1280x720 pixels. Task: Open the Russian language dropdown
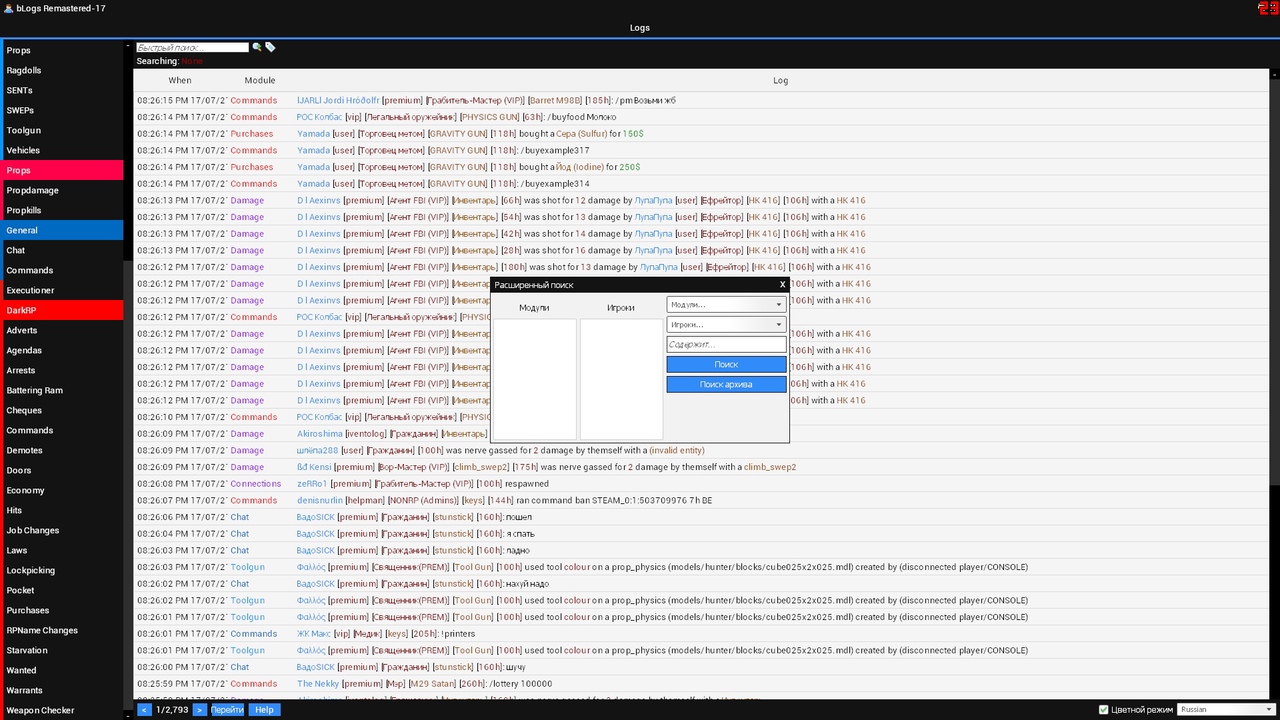[1225, 710]
